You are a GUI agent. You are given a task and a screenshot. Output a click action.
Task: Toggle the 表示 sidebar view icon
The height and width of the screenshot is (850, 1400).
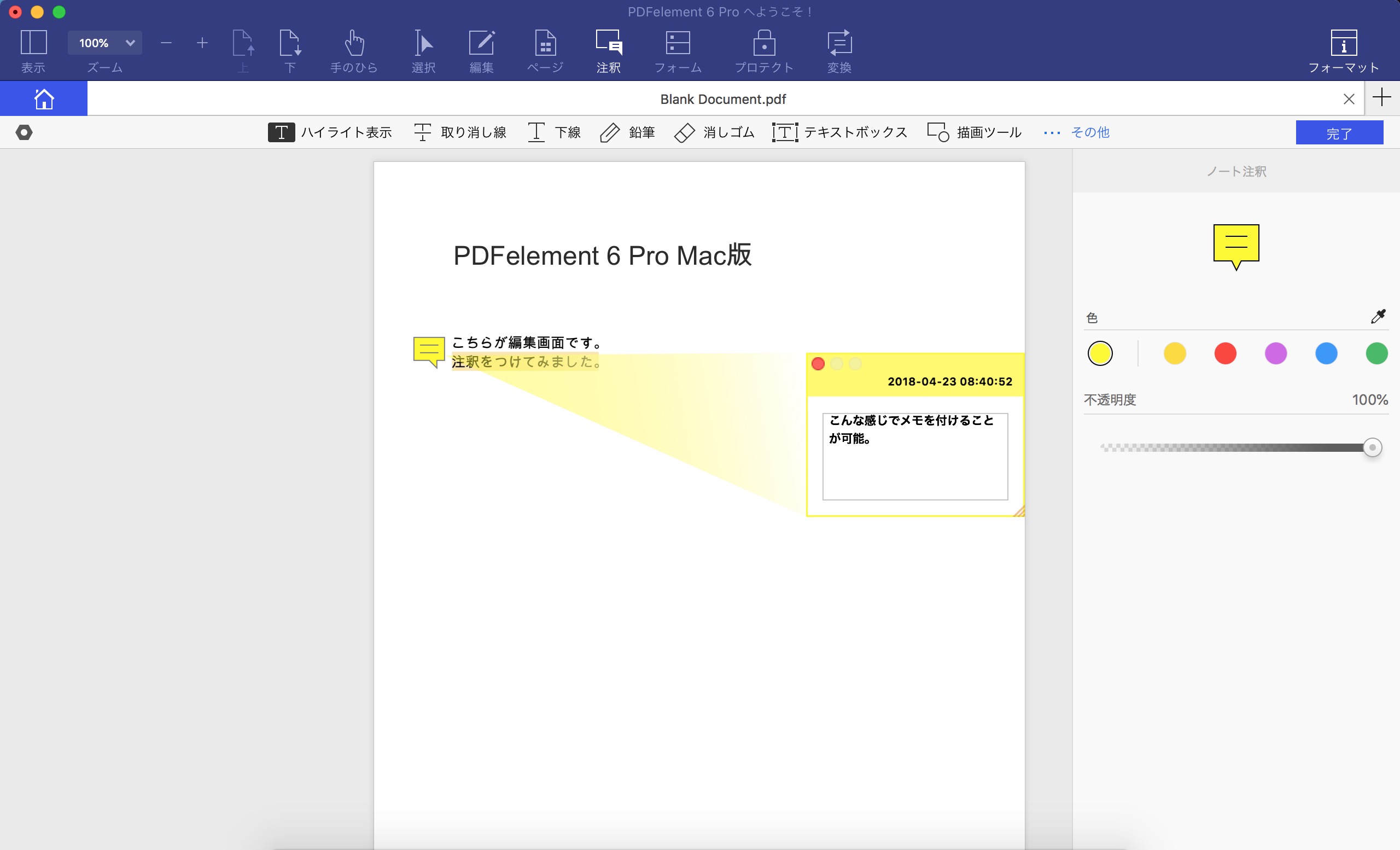[33, 43]
